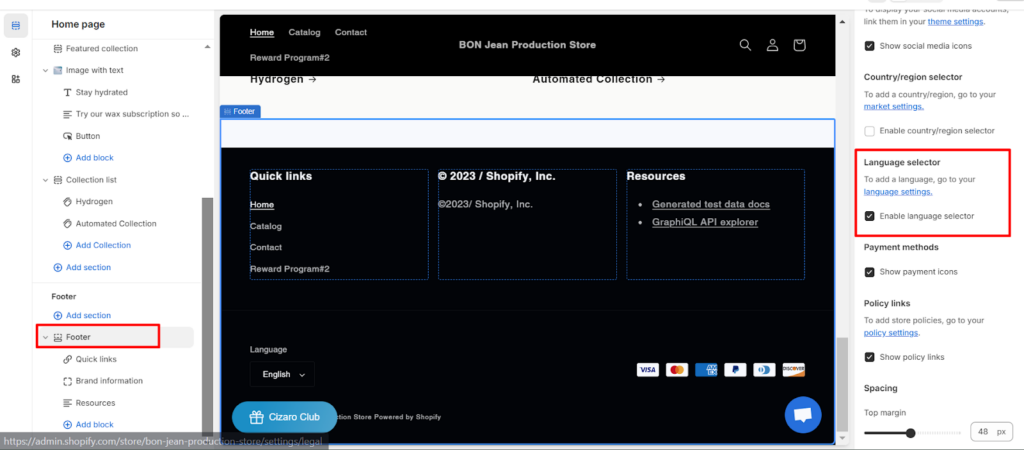Screen dimensions: 1024x450
Task: Disable the Show social media icons checkbox
Action: pyautogui.click(x=870, y=46)
